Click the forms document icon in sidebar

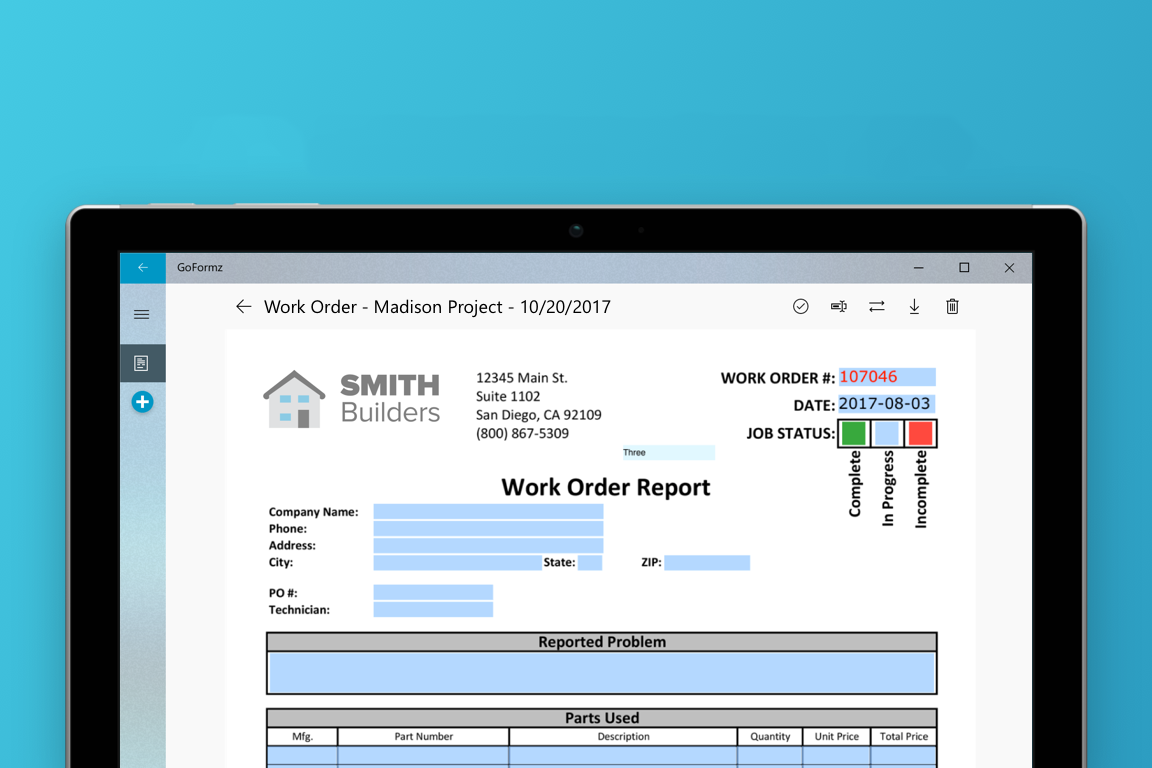[141, 363]
